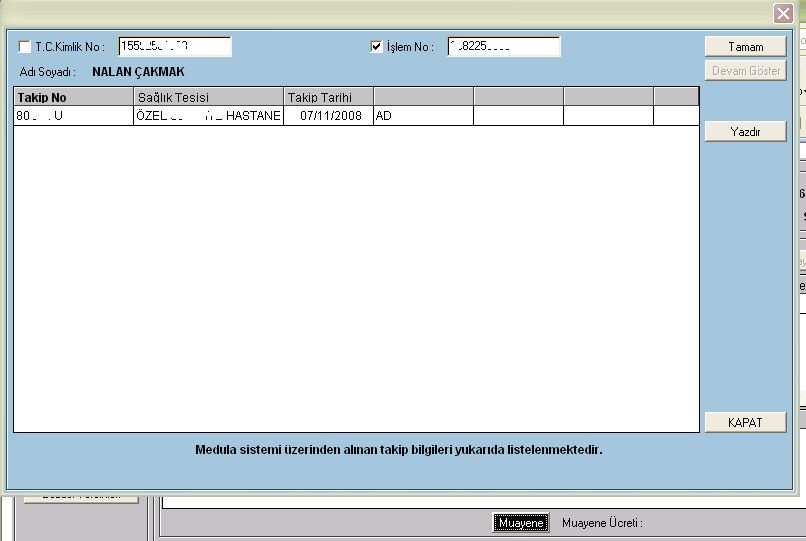Close the dialog with the X button
Viewport: 806px width, 541px height.
(783, 13)
